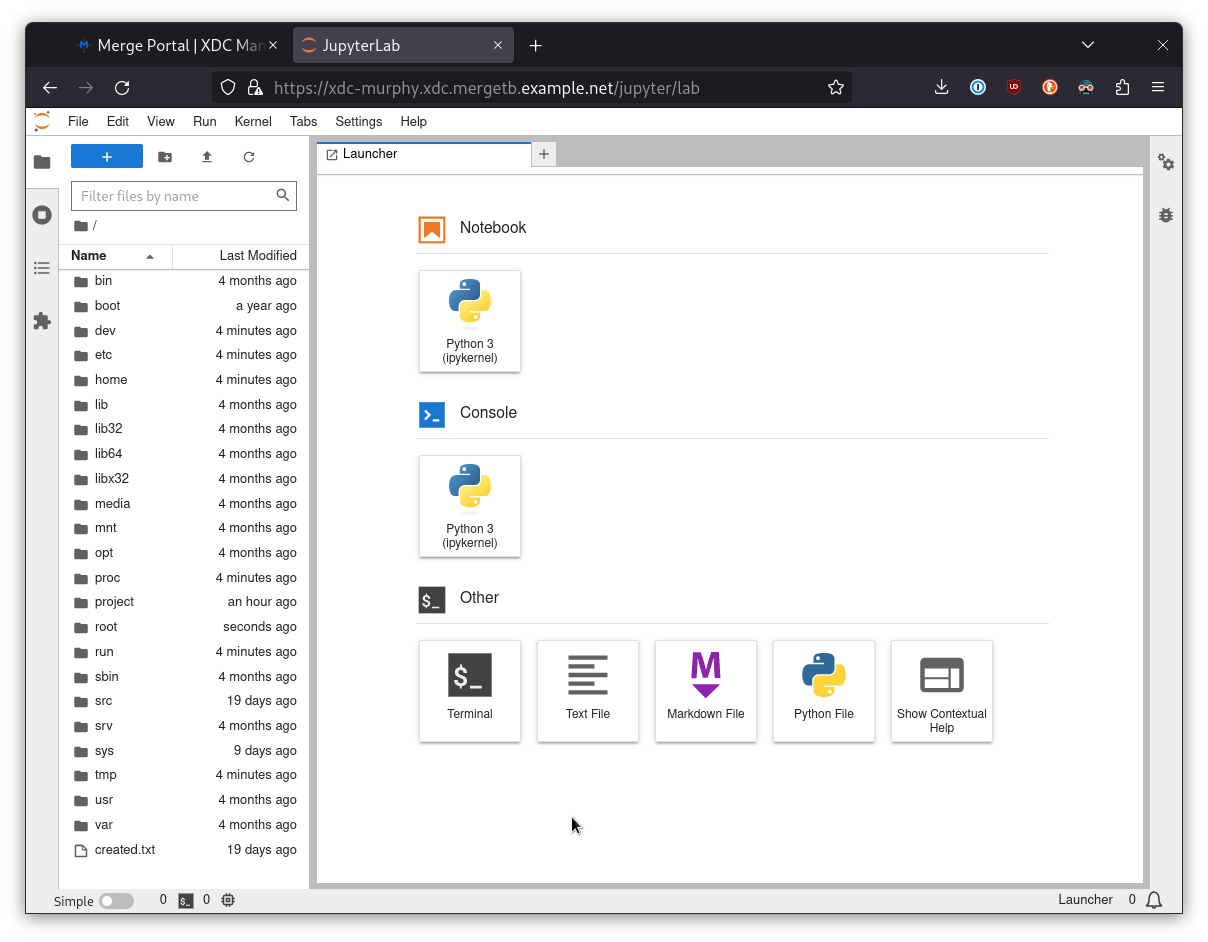Open the Running Terminals and Kernels sidebar

coord(41,215)
